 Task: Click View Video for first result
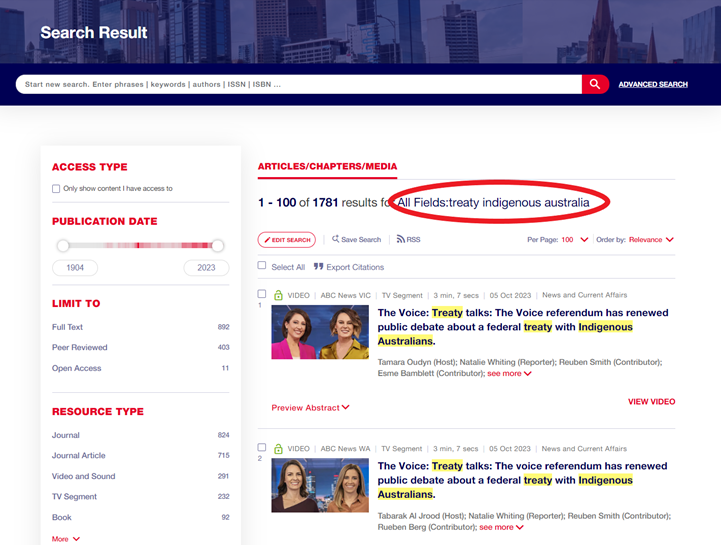[x=651, y=401]
